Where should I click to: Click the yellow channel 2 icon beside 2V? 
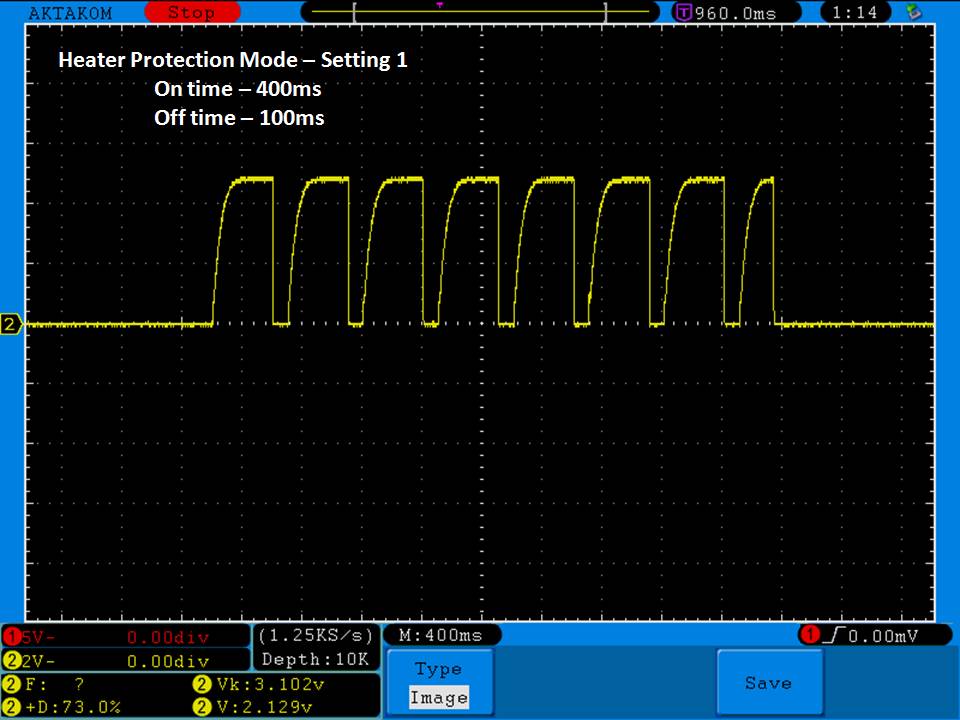coord(13,660)
